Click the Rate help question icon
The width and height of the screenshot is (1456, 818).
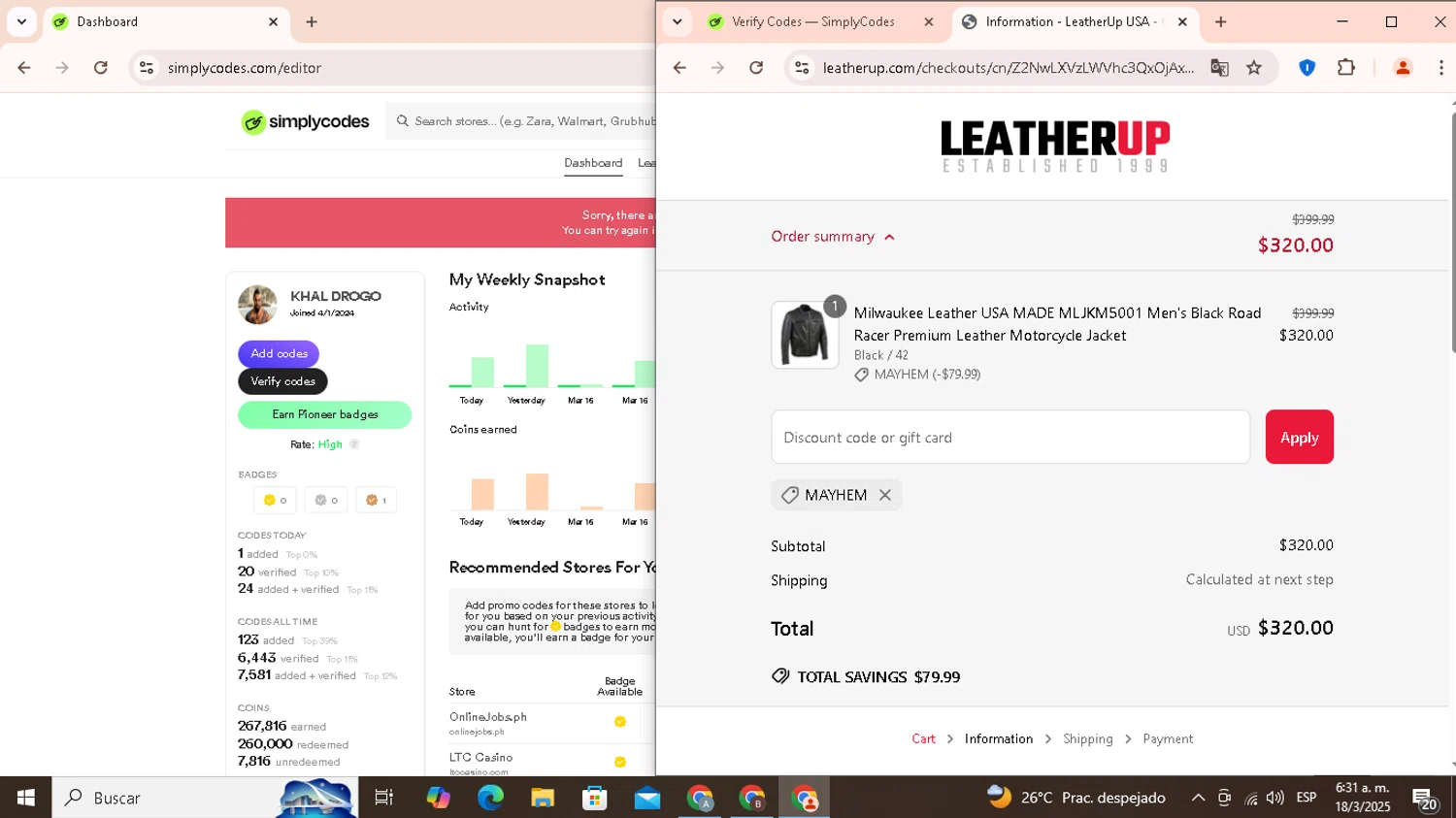coord(354,444)
